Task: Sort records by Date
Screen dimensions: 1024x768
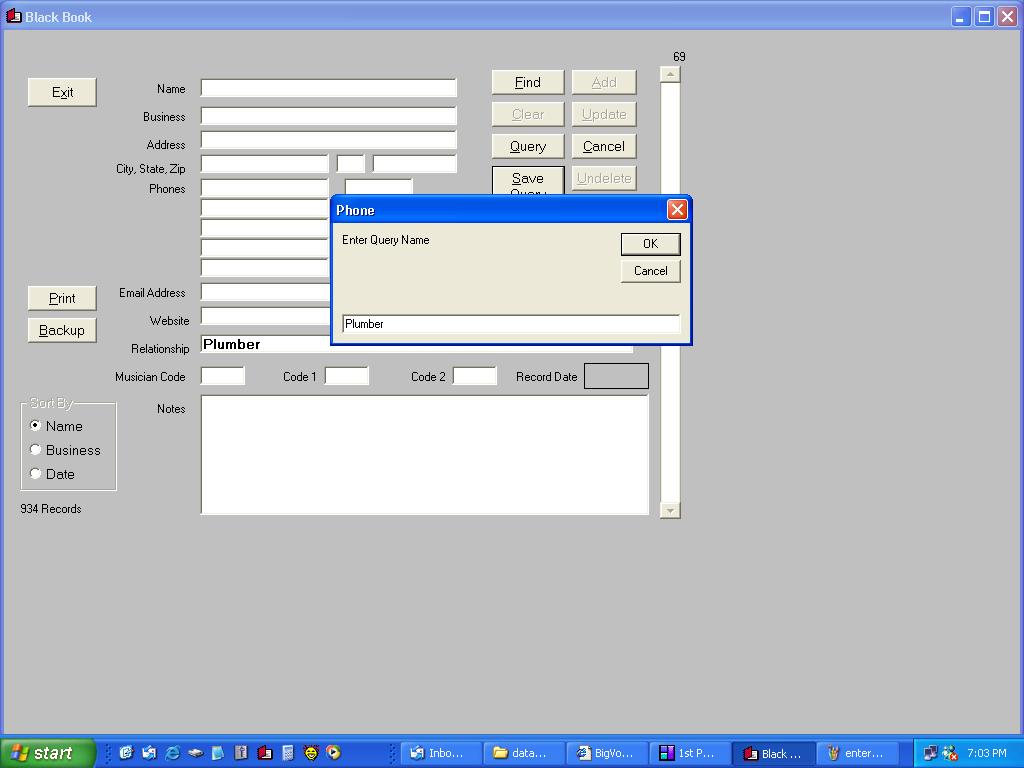Action: point(36,474)
